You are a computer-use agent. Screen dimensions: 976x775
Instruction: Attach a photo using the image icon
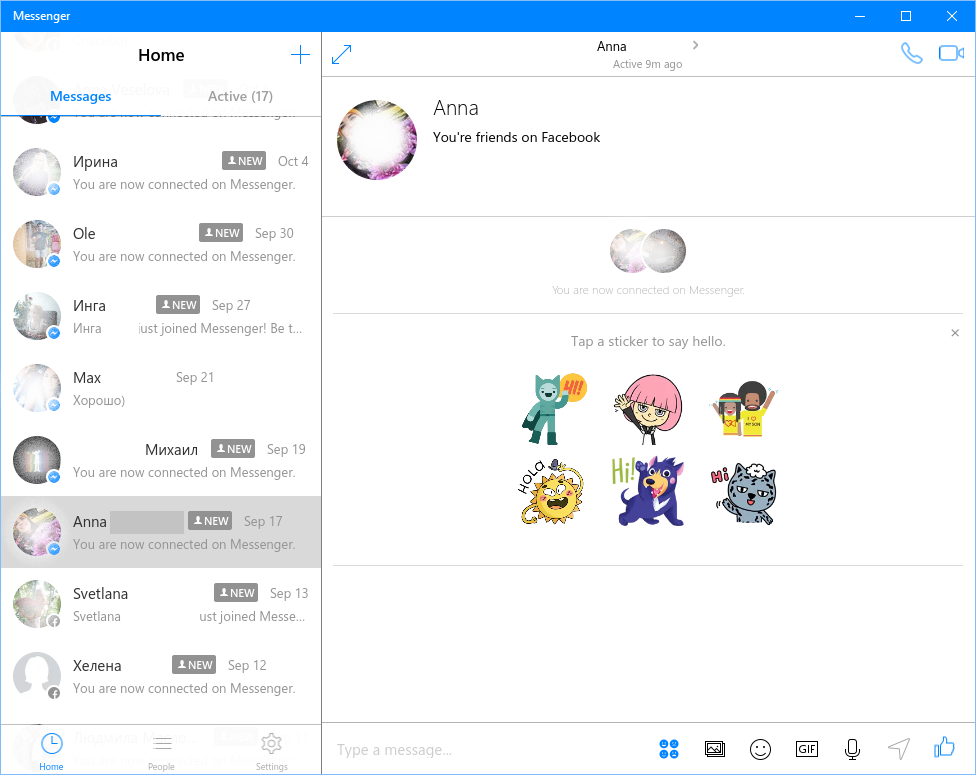714,749
